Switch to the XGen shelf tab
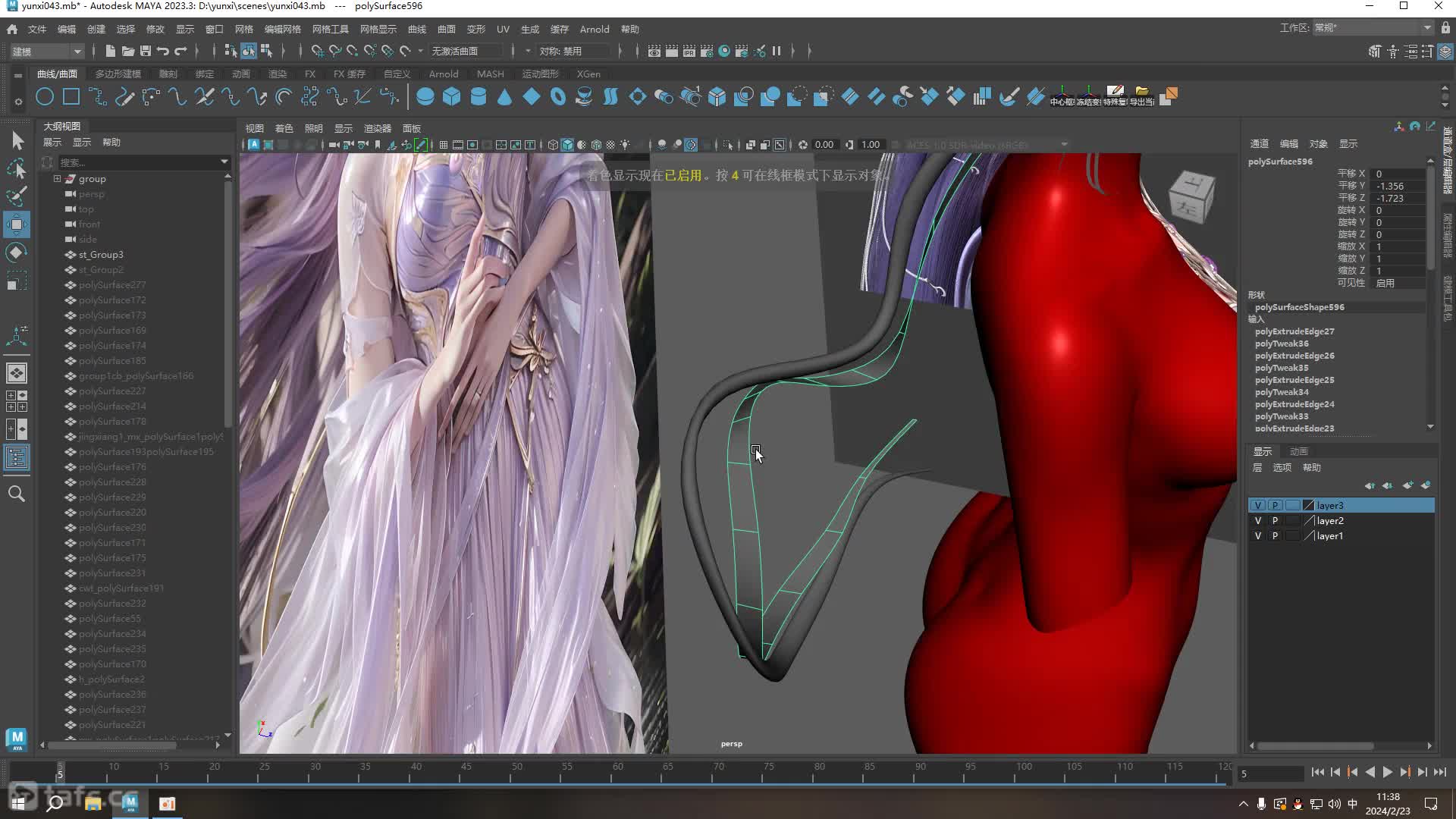This screenshot has width=1456, height=819. coord(588,74)
